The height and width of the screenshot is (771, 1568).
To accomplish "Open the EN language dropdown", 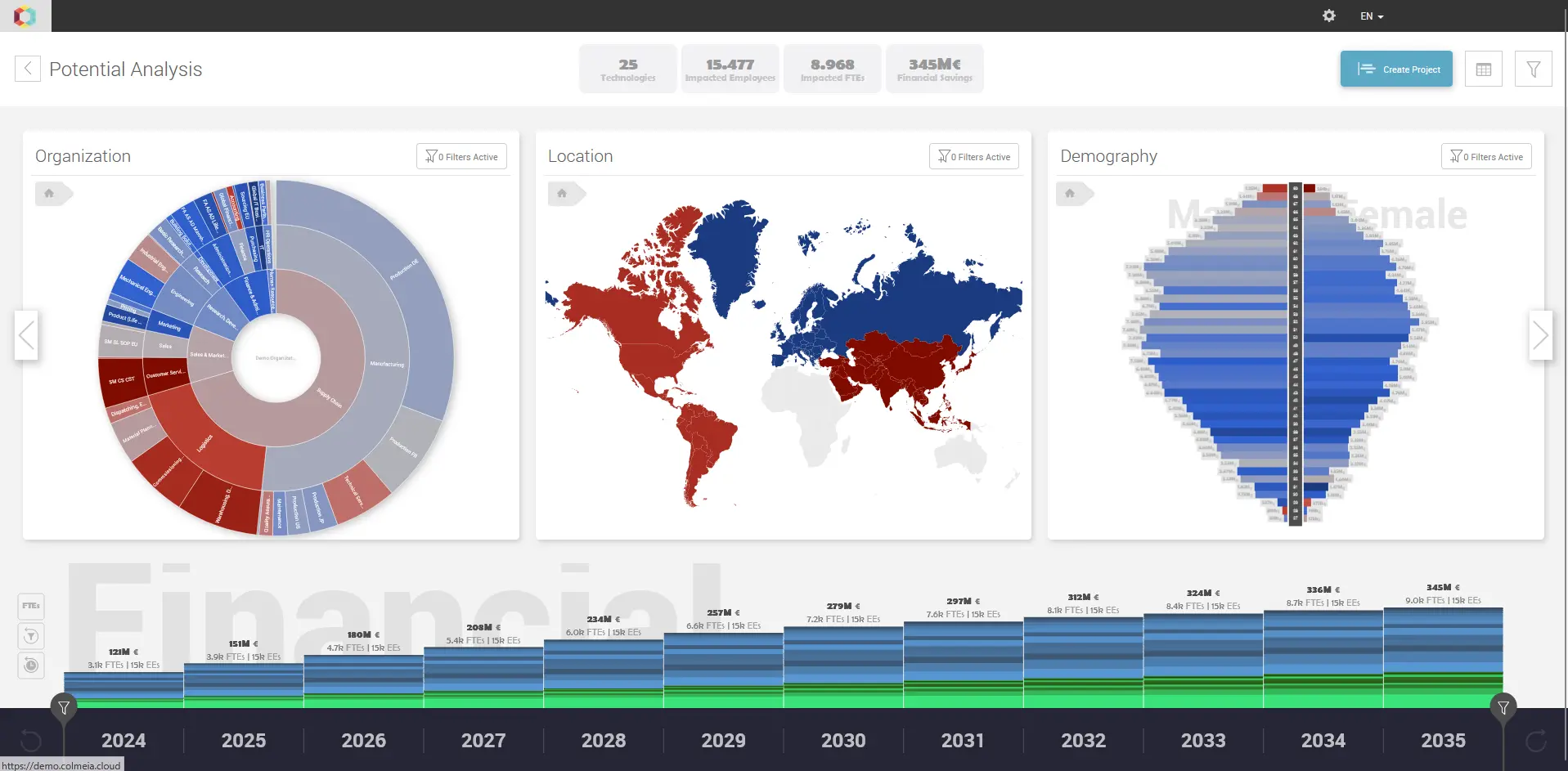I will click(1370, 16).
